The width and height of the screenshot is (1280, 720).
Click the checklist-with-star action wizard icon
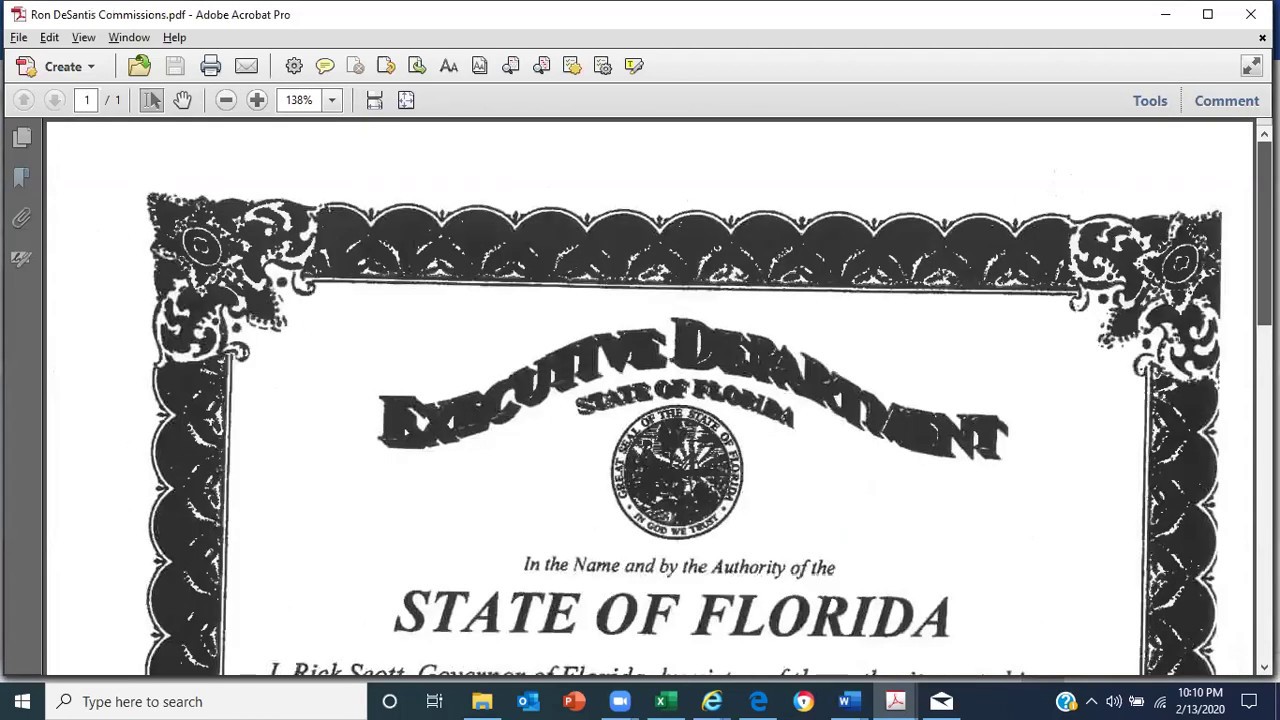(x=572, y=66)
